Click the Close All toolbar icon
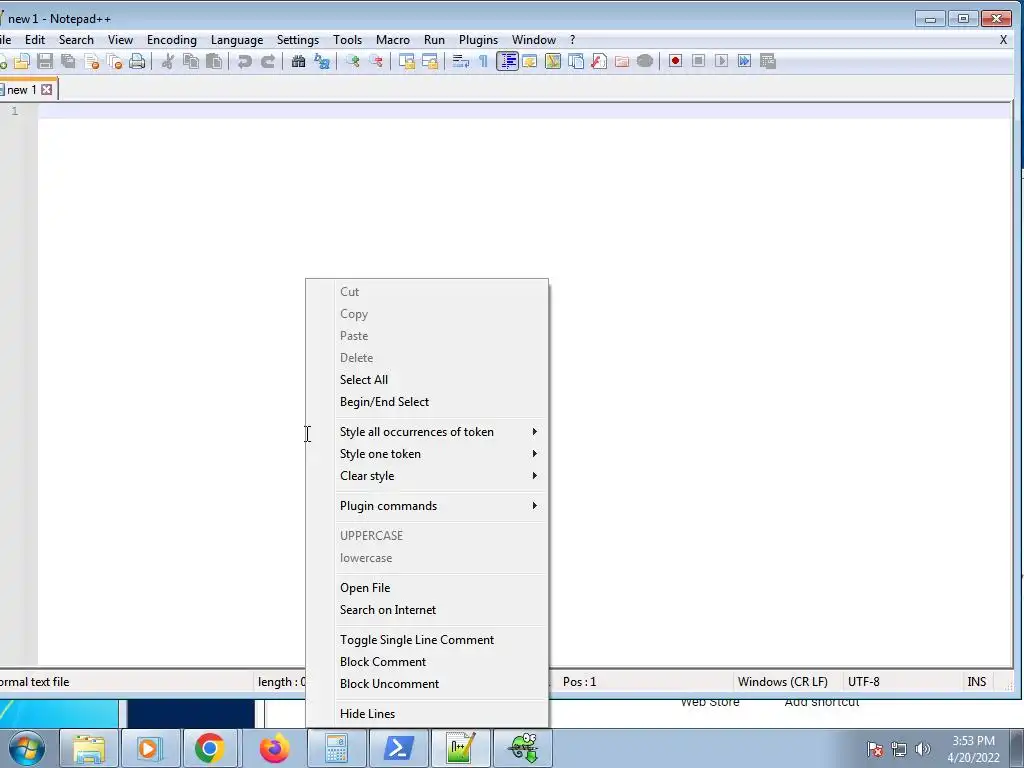 point(114,61)
